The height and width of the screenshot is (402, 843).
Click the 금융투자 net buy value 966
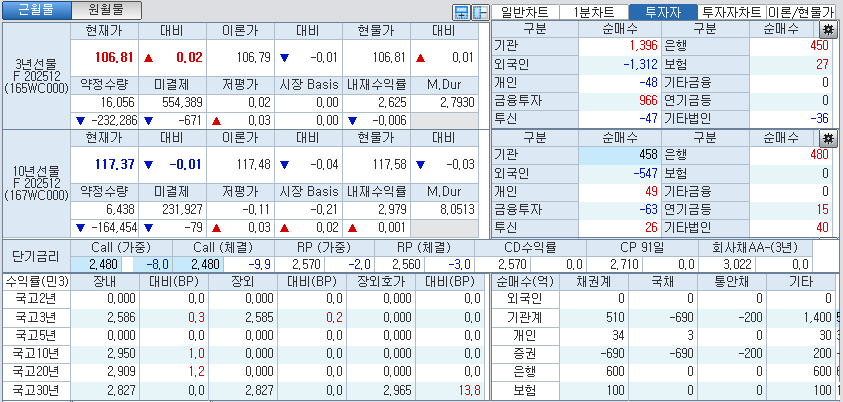(648, 100)
